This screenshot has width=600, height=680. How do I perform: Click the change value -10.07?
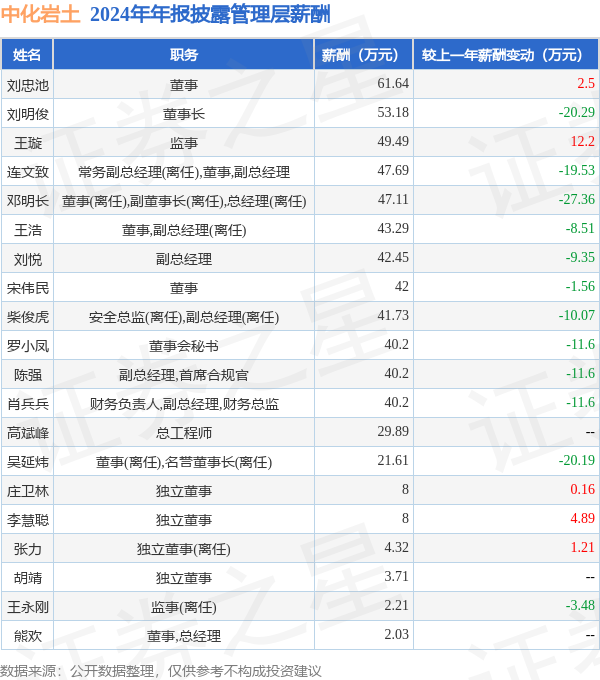coord(577,315)
